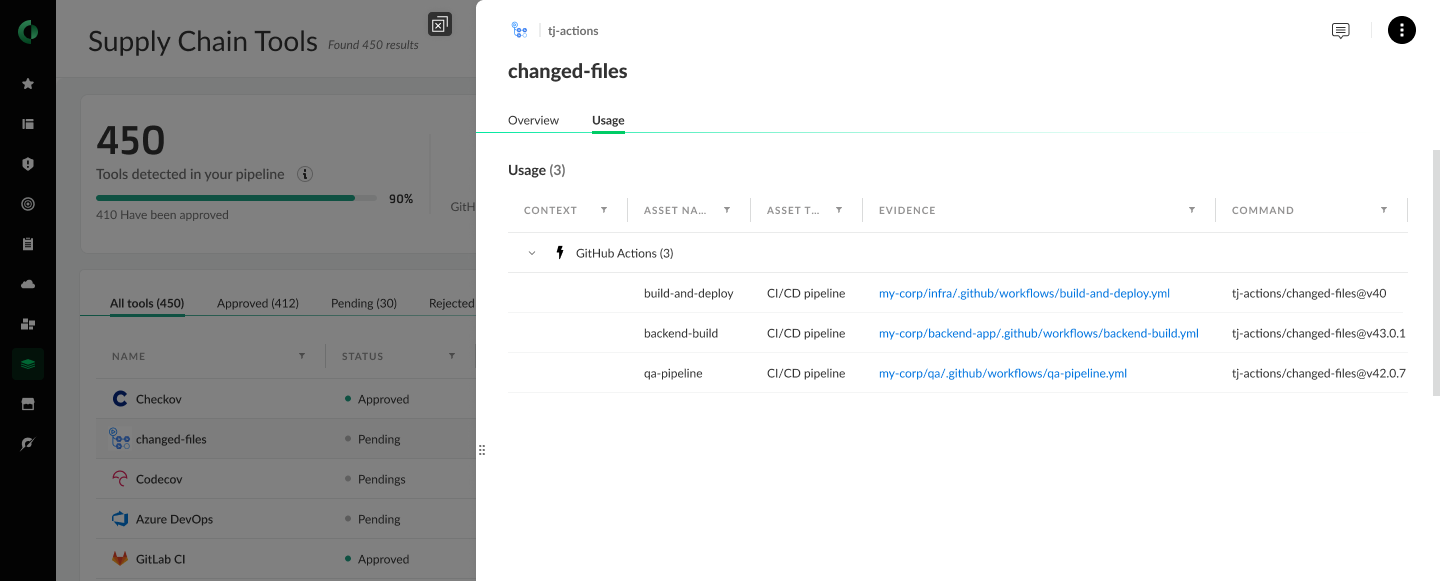Click the panel resize drag handle
Screen dimensions: 1440x581
click(x=481, y=450)
